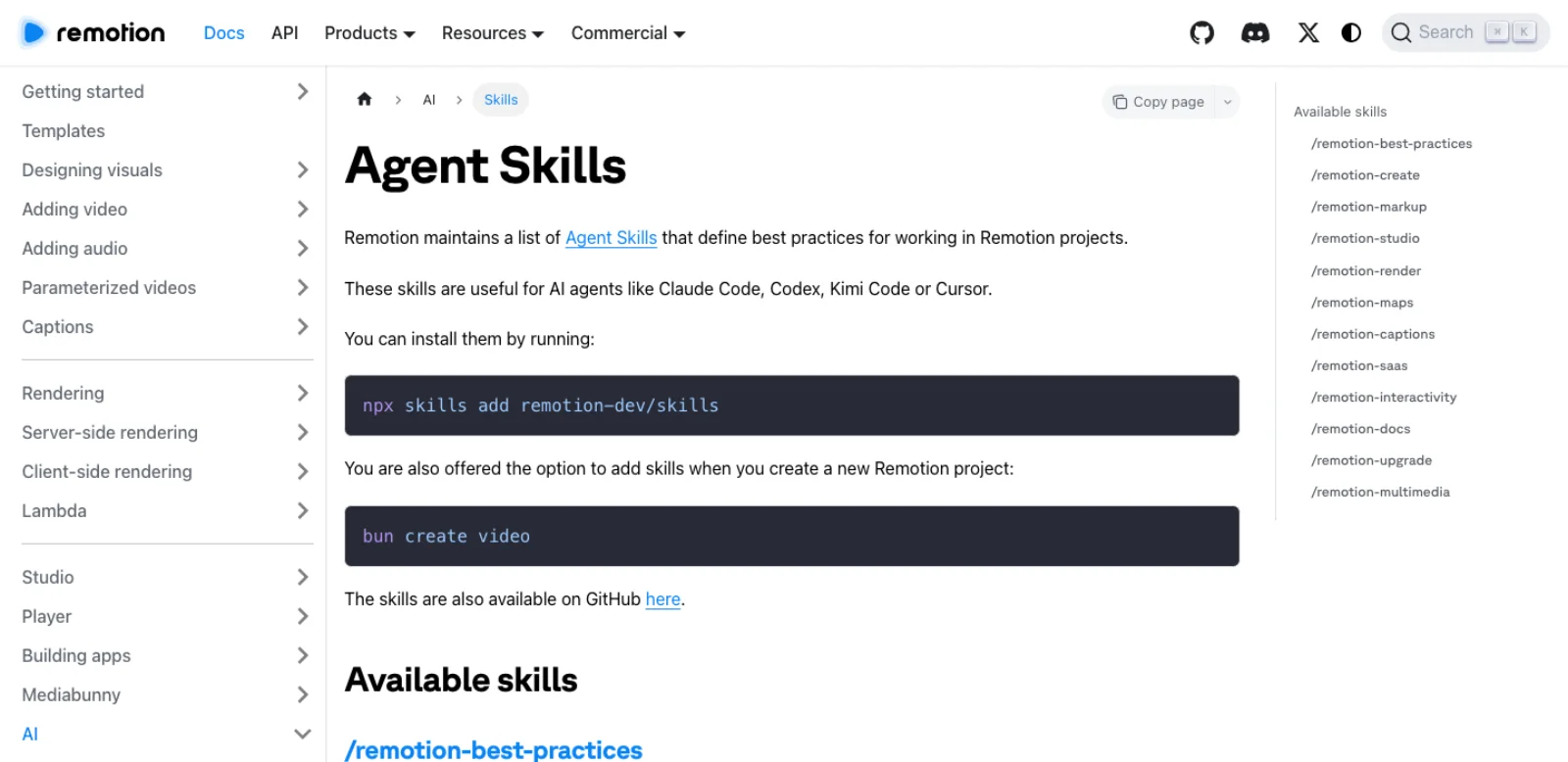Jump to /remotion-captions in table of contents
Screen dimensions: 1568x762
[1372, 334]
